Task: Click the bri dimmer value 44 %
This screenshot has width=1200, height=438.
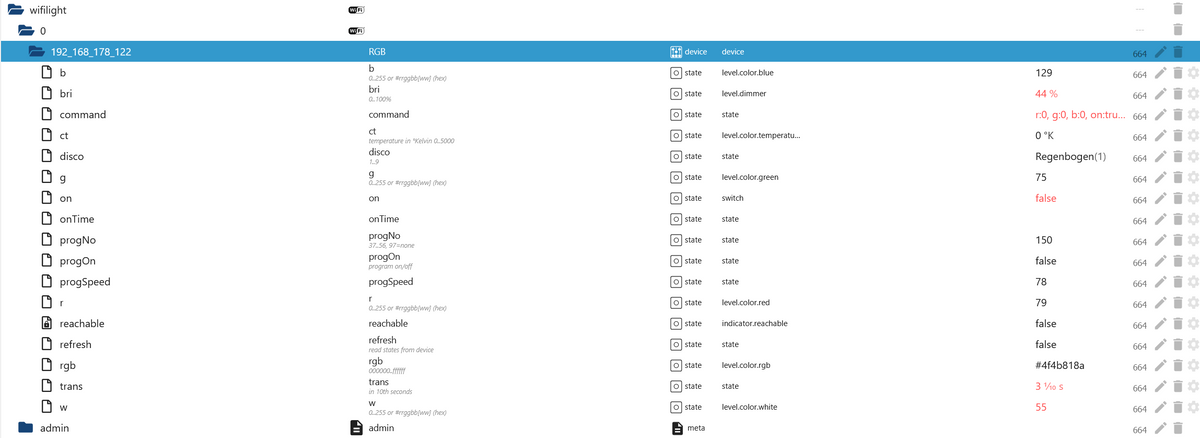Action: click(x=1046, y=94)
